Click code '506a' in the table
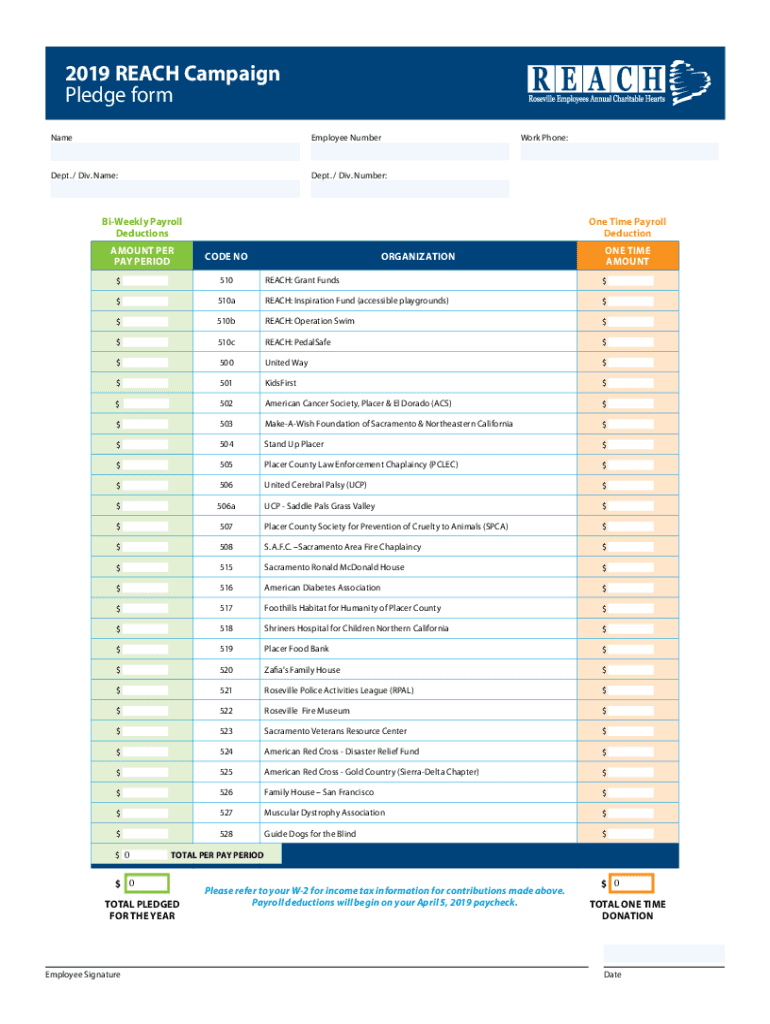 pos(226,506)
